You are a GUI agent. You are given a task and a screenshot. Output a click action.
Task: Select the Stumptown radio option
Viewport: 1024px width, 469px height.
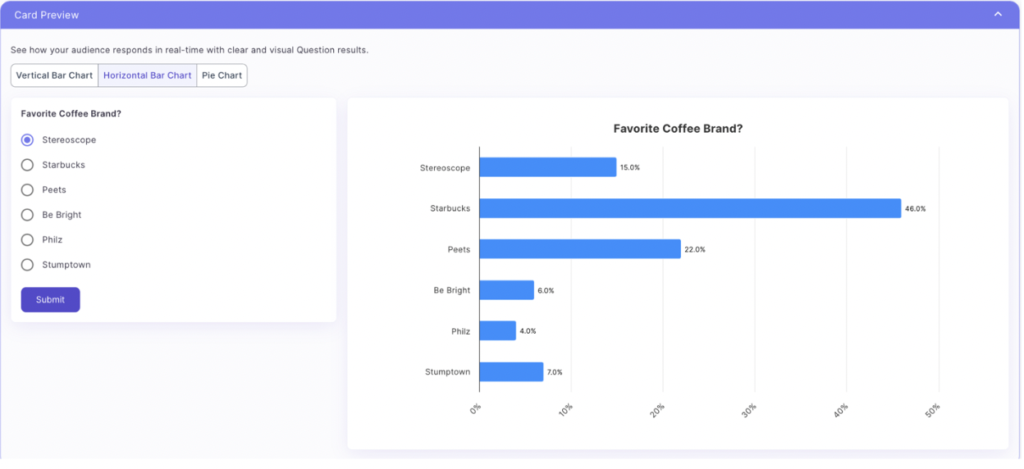(28, 265)
